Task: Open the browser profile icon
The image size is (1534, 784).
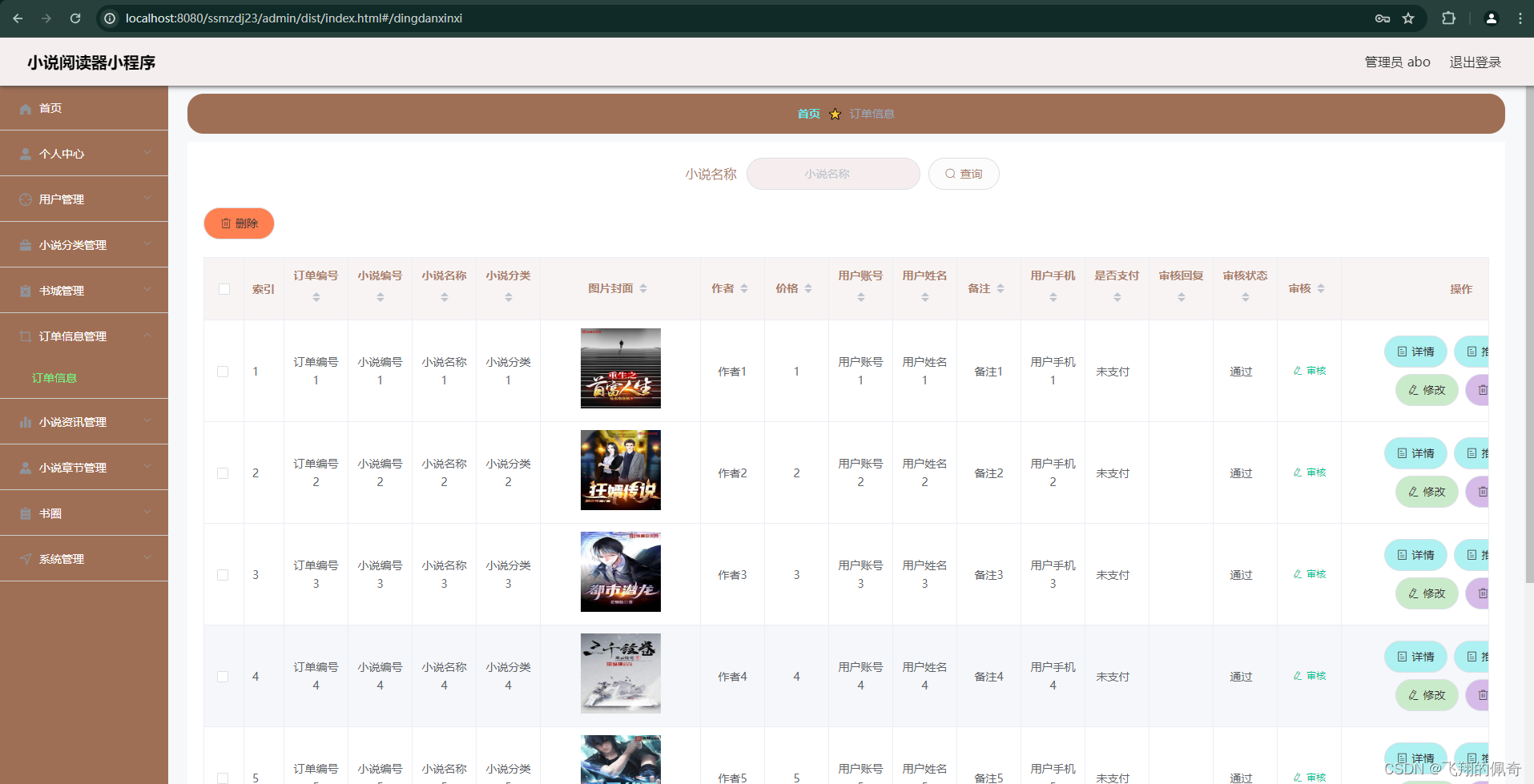Action: click(1492, 18)
